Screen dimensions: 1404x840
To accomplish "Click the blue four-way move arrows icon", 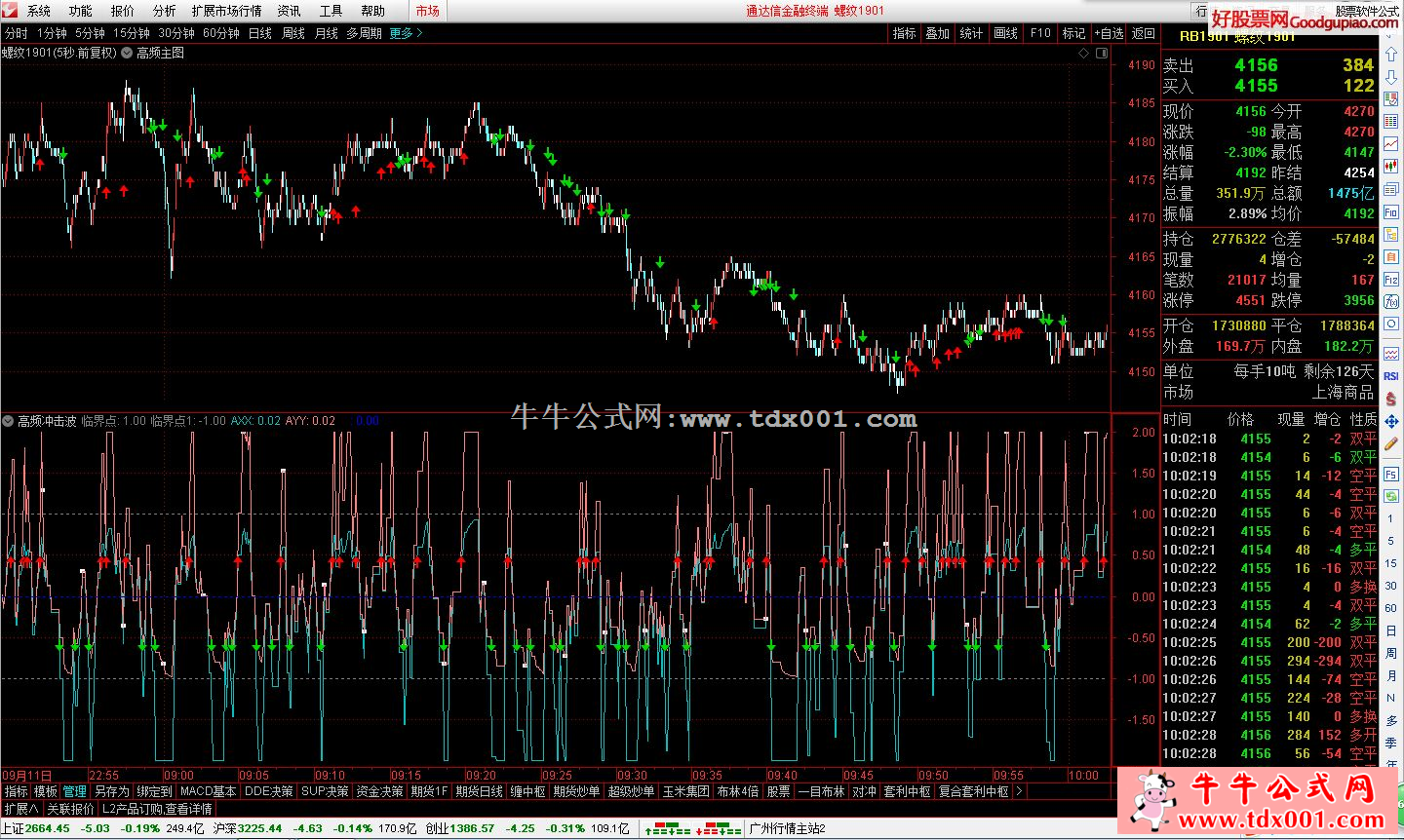I will pyautogui.click(x=1391, y=421).
